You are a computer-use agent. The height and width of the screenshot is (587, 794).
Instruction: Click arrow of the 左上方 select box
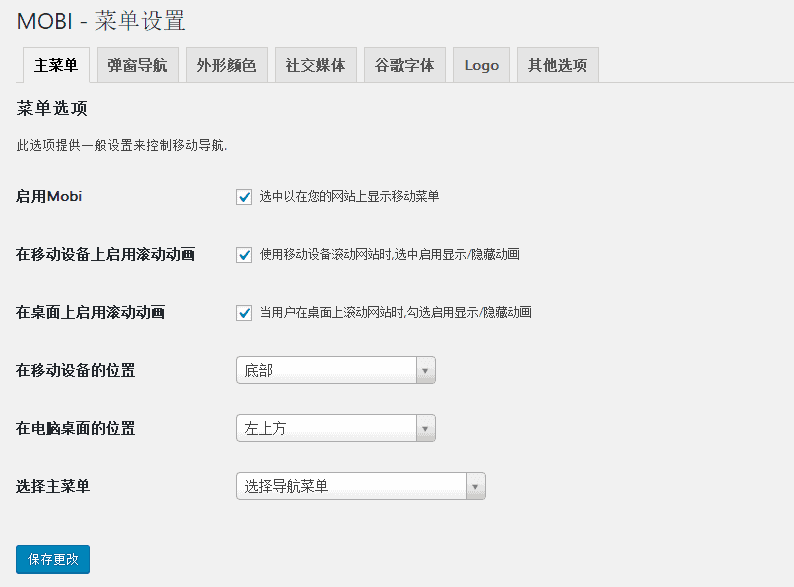click(425, 428)
